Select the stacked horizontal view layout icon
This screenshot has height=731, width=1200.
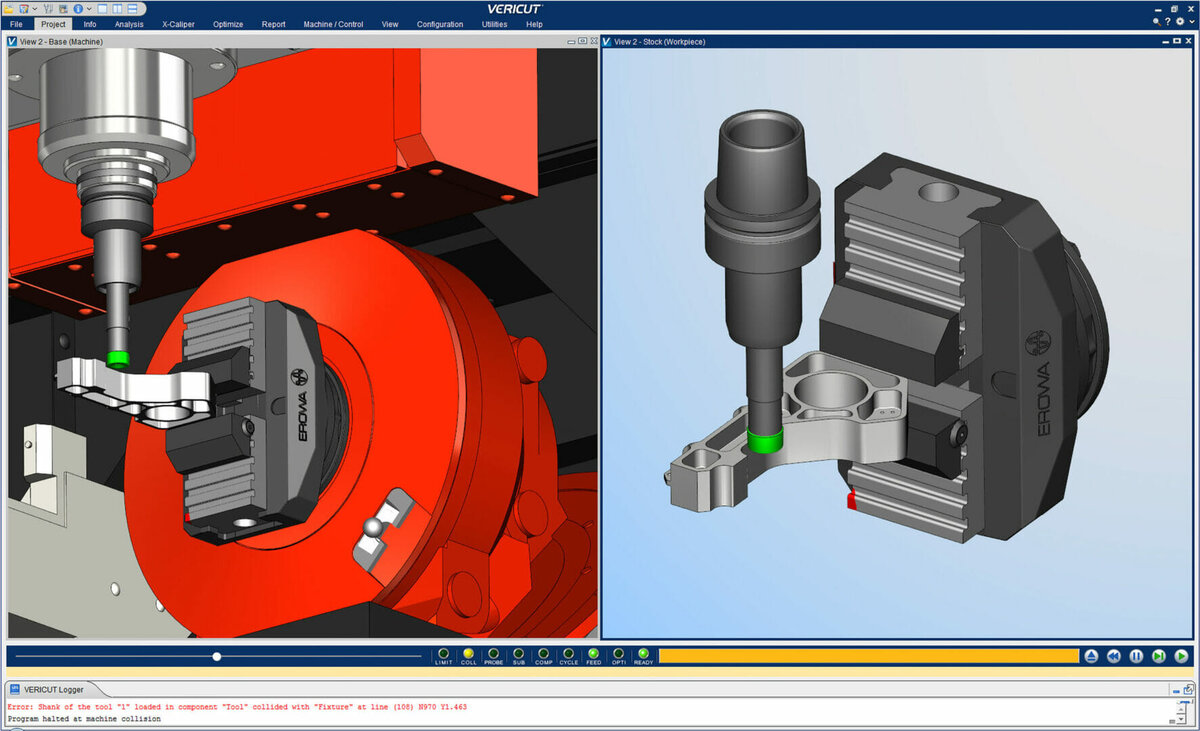[x=132, y=8]
